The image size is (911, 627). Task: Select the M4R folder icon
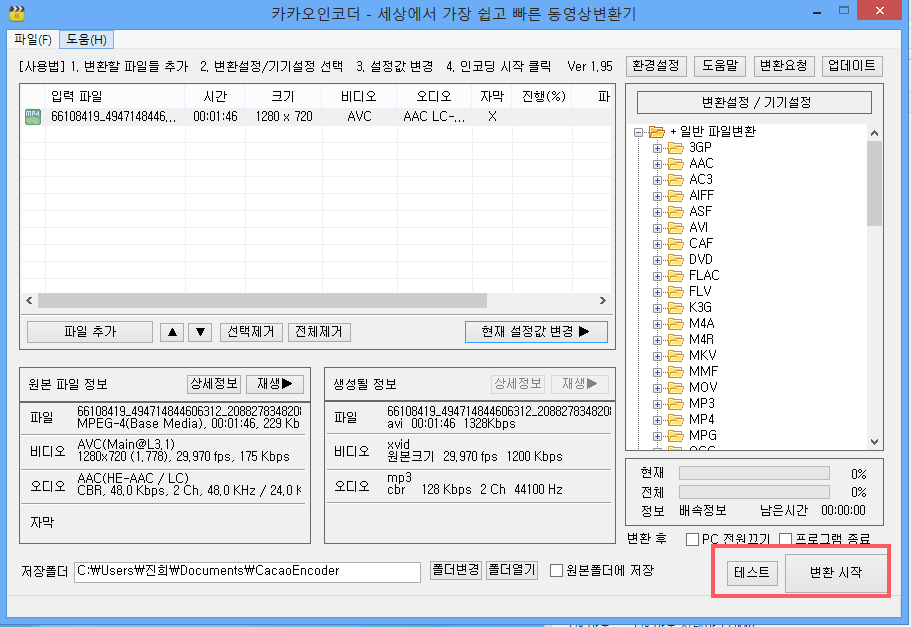click(x=675, y=339)
